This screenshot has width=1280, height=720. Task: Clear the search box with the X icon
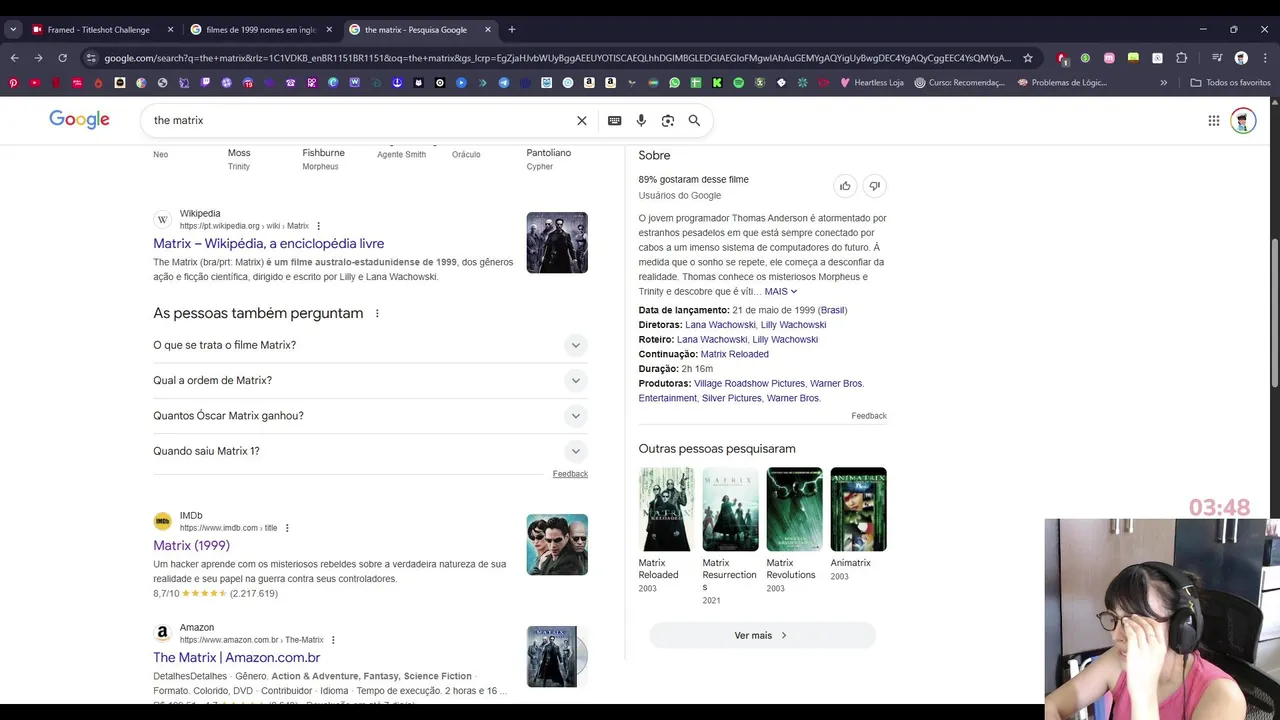click(582, 120)
